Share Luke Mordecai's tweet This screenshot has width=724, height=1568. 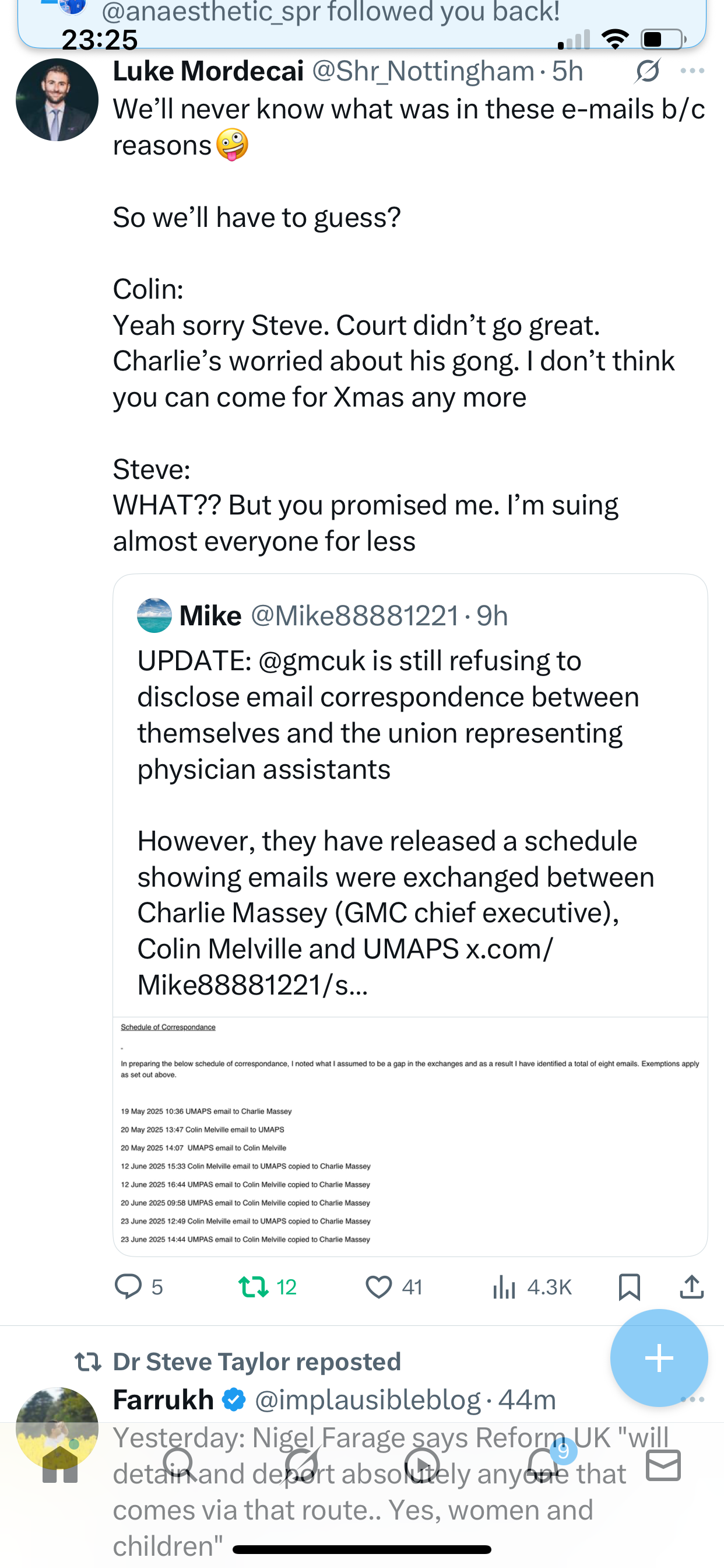692,1287
